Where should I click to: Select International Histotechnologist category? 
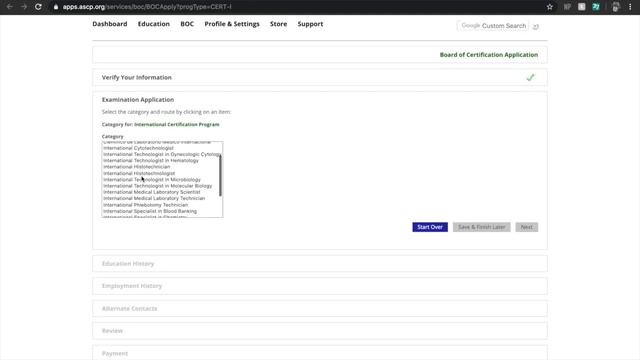139,173
